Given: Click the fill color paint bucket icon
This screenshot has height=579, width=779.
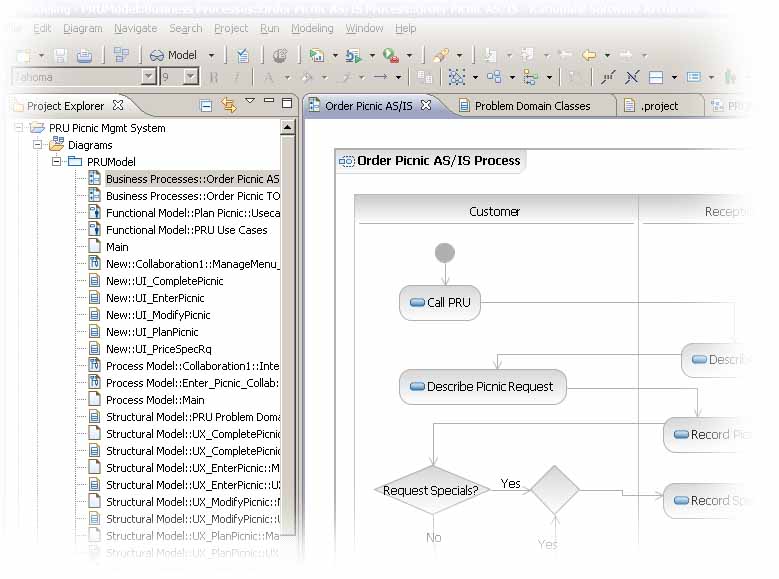Looking at the screenshot, I should tap(307, 77).
